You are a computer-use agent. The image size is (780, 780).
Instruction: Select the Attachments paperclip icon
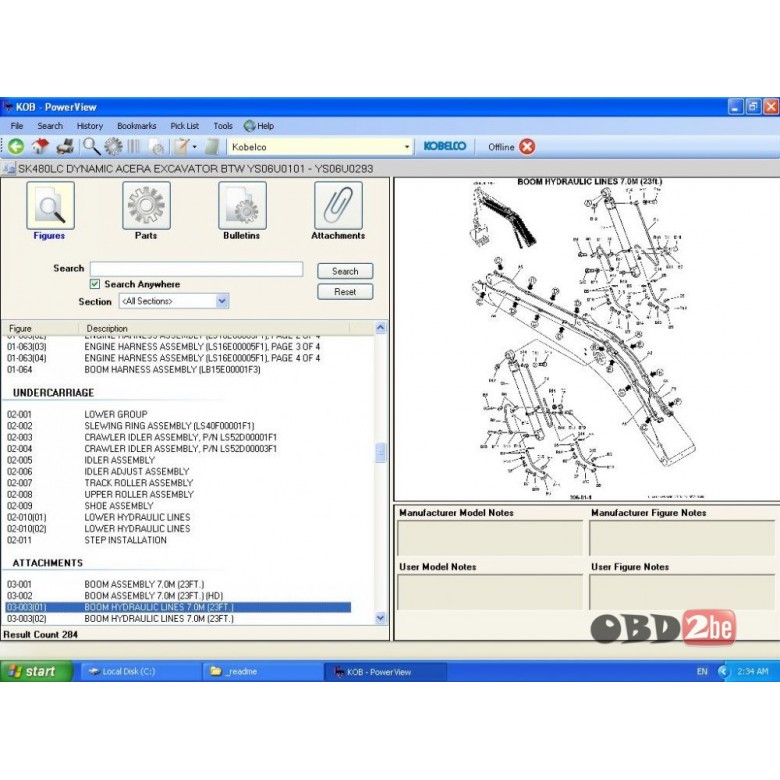pos(338,205)
